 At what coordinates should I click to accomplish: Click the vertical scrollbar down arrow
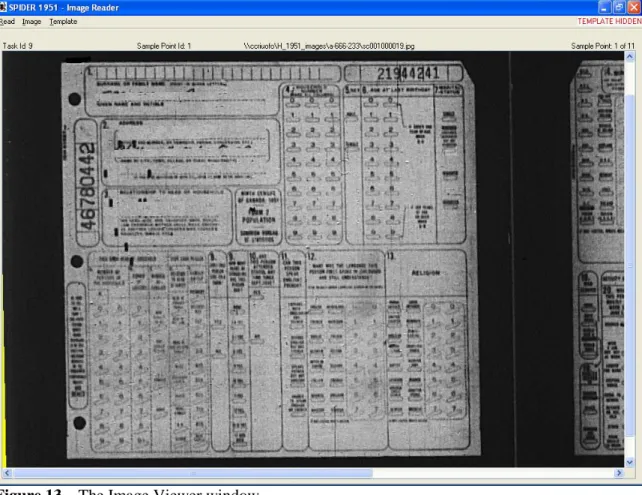630,463
